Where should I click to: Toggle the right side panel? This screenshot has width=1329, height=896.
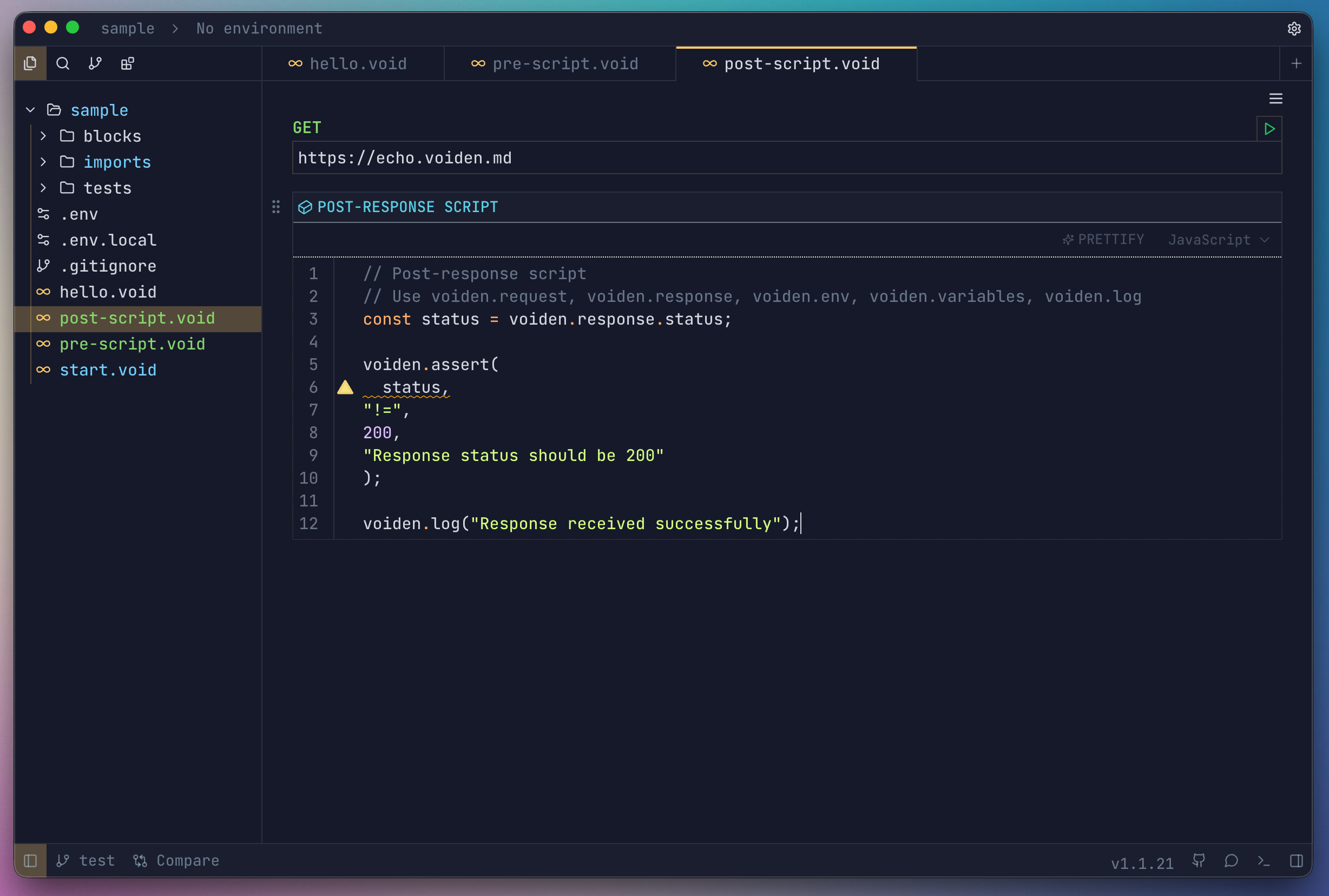(1297, 861)
